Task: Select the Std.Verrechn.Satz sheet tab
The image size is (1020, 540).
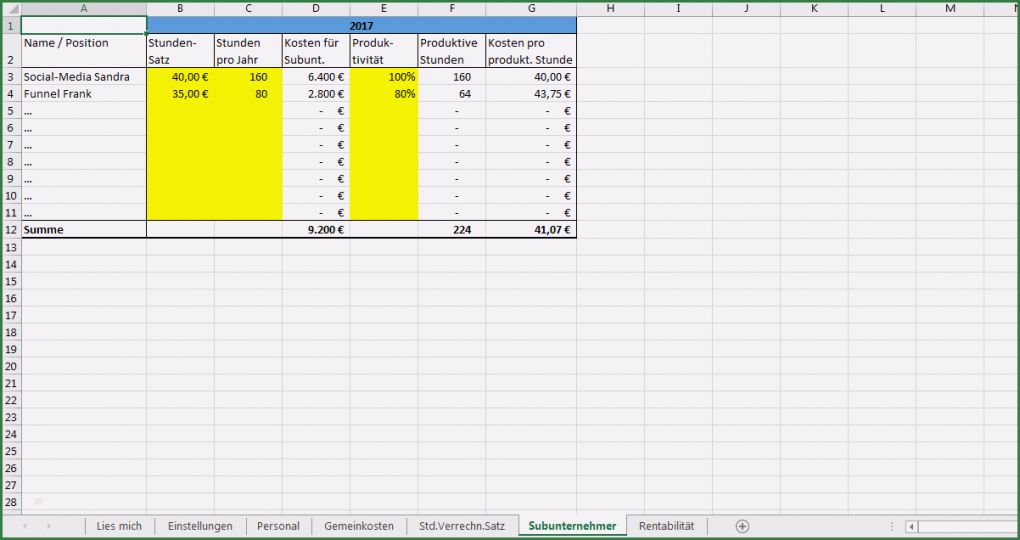Action: point(462,526)
